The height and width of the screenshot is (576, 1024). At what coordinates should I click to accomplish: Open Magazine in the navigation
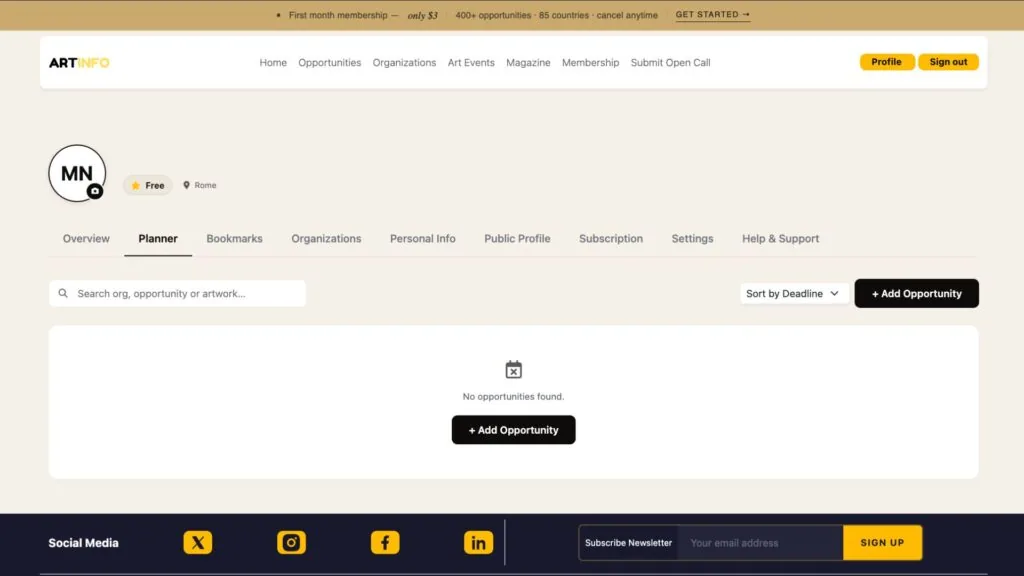528,63
